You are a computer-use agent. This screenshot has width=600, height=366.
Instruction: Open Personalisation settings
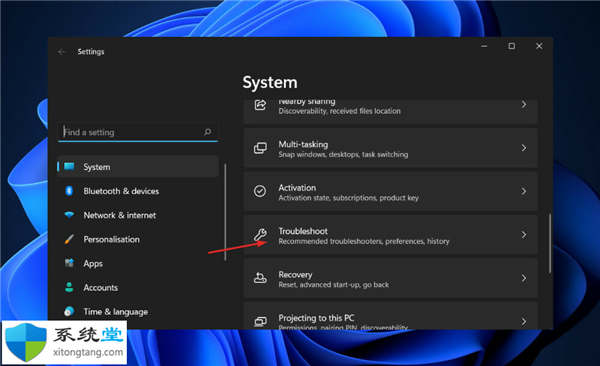coord(138,239)
